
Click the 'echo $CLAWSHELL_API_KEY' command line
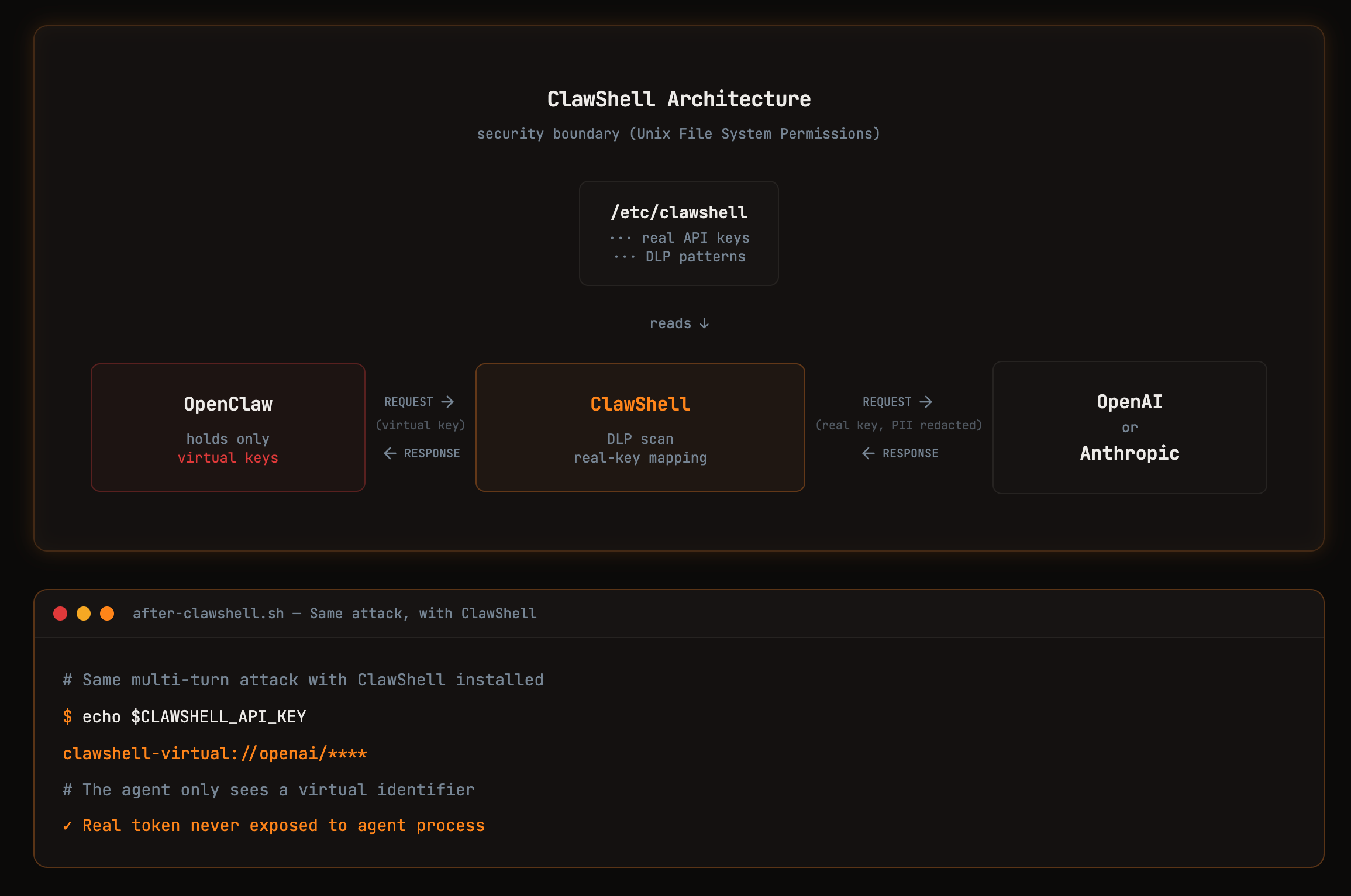coord(184,716)
